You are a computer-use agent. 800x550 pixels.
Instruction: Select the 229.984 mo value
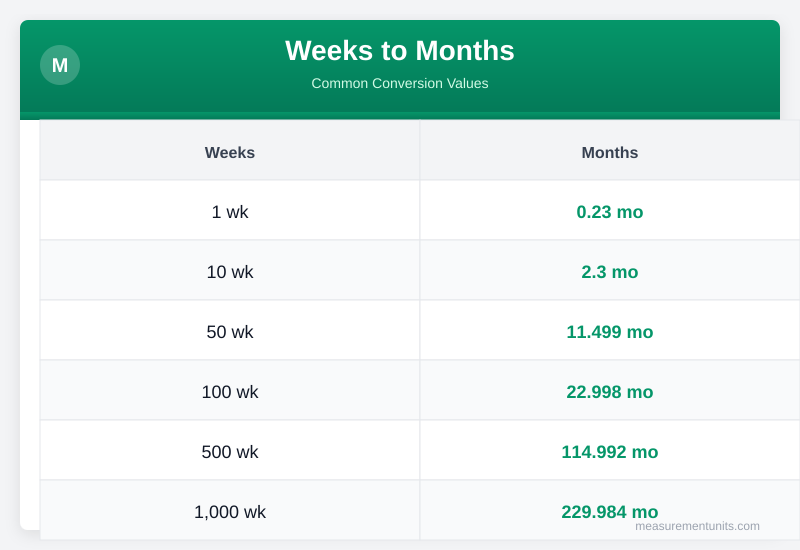point(610,512)
